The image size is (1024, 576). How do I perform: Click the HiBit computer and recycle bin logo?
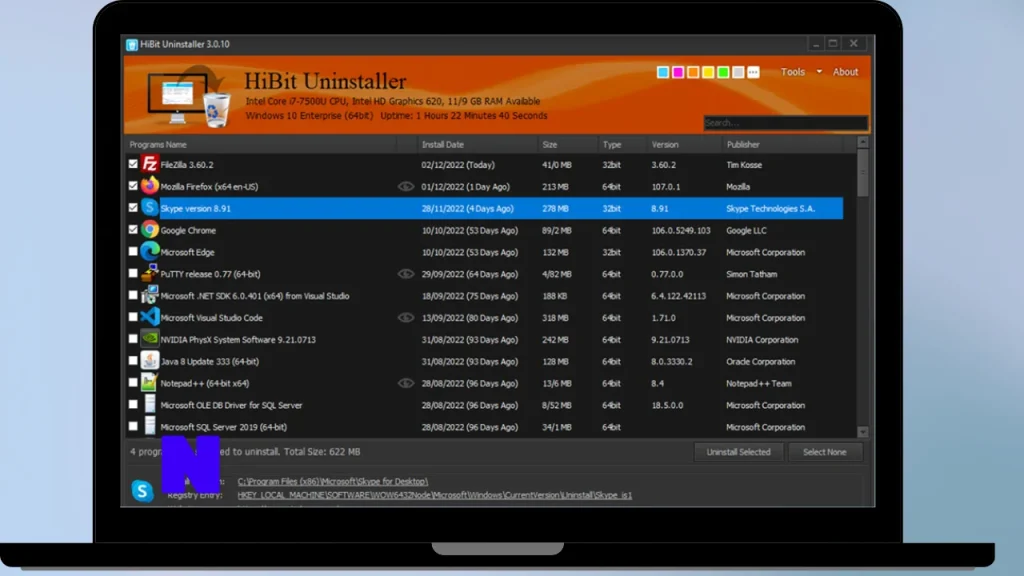[x=189, y=97]
